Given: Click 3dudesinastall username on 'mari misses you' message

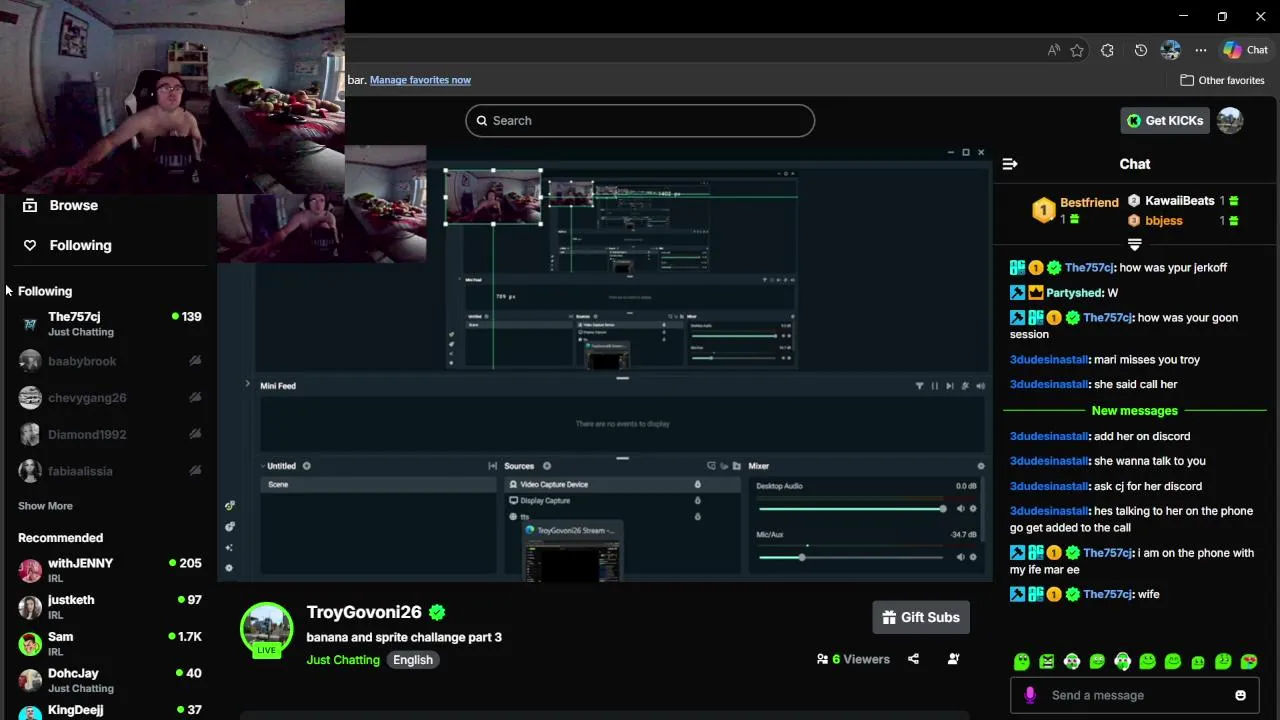Looking at the screenshot, I should click(x=1049, y=360).
